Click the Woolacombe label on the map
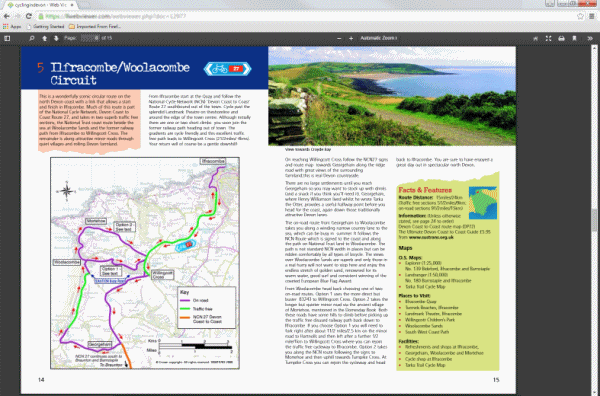 pos(67,262)
